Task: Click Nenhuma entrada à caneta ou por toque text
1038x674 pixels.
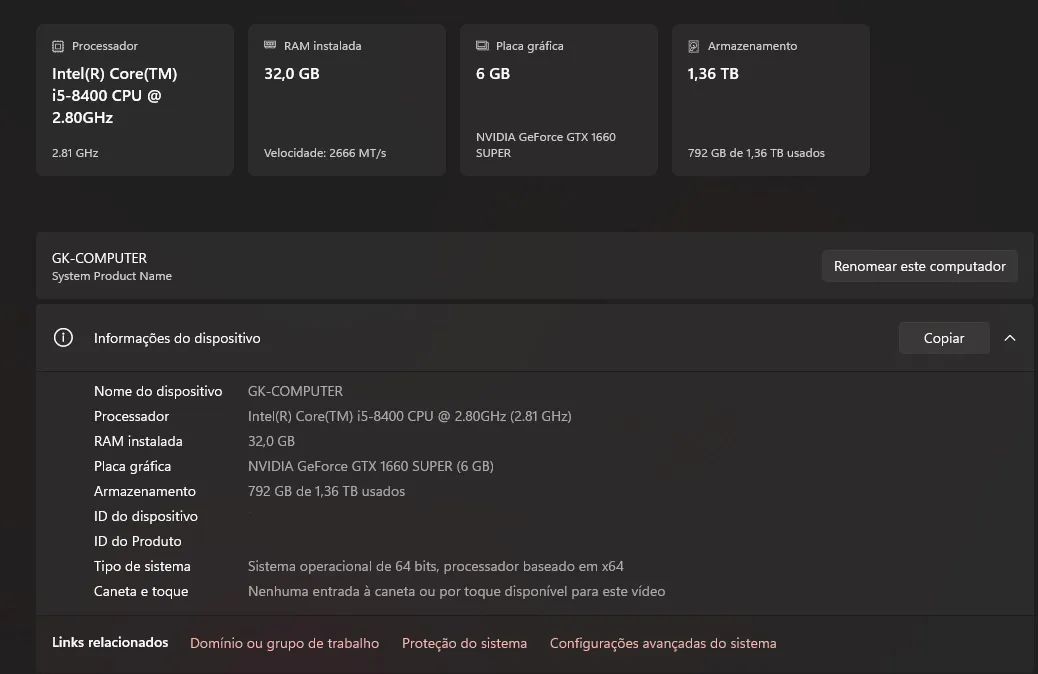Action: pos(457,591)
